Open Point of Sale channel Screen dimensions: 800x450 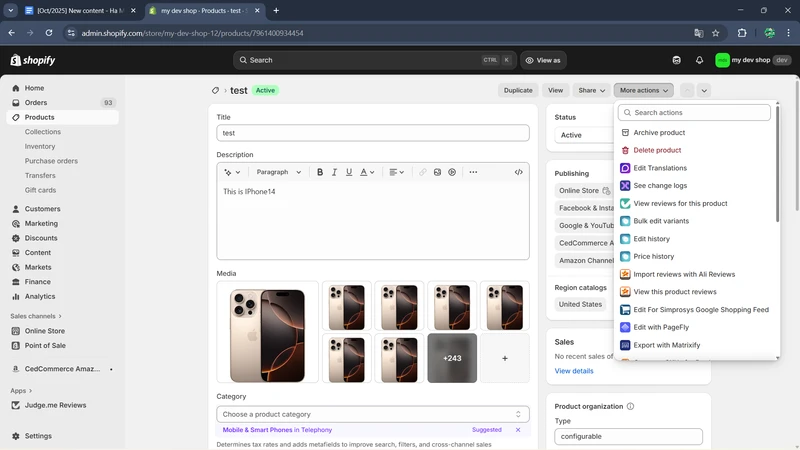pos(62,345)
